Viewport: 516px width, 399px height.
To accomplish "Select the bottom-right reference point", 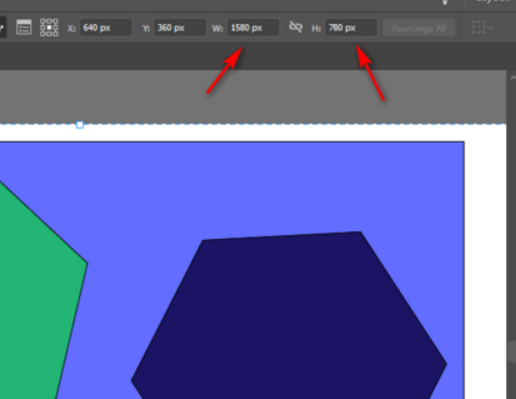I will (55, 34).
